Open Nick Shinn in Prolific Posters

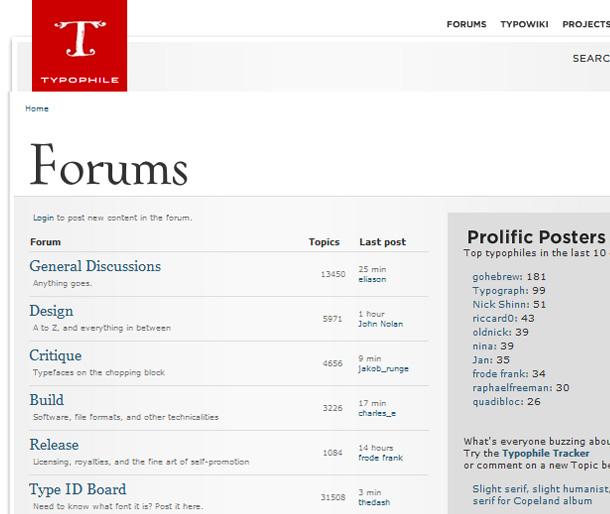pyautogui.click(x=500, y=304)
